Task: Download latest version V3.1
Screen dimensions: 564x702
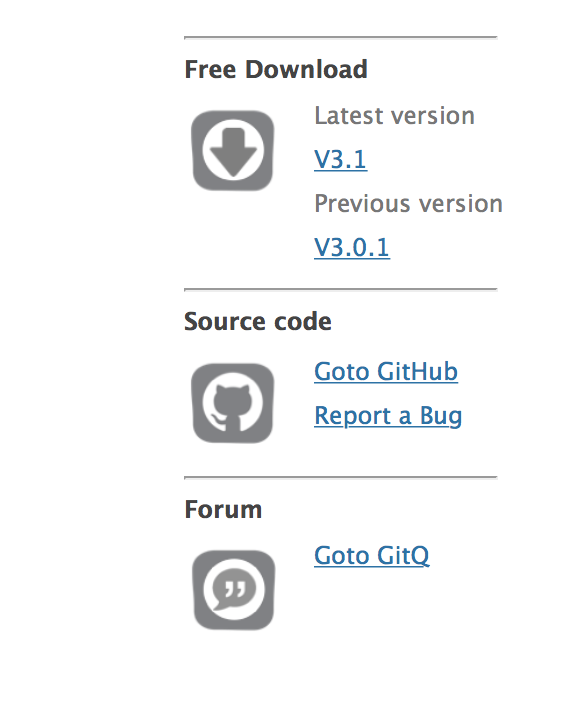Action: tap(341, 159)
